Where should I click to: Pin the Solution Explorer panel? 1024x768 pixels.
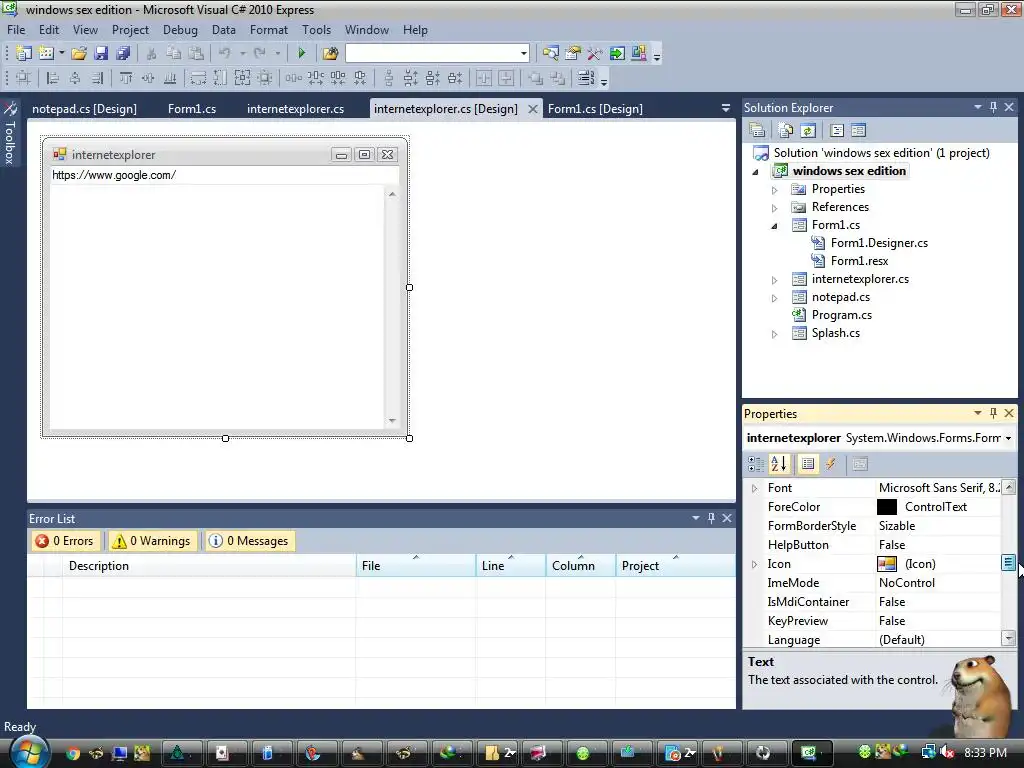click(993, 107)
